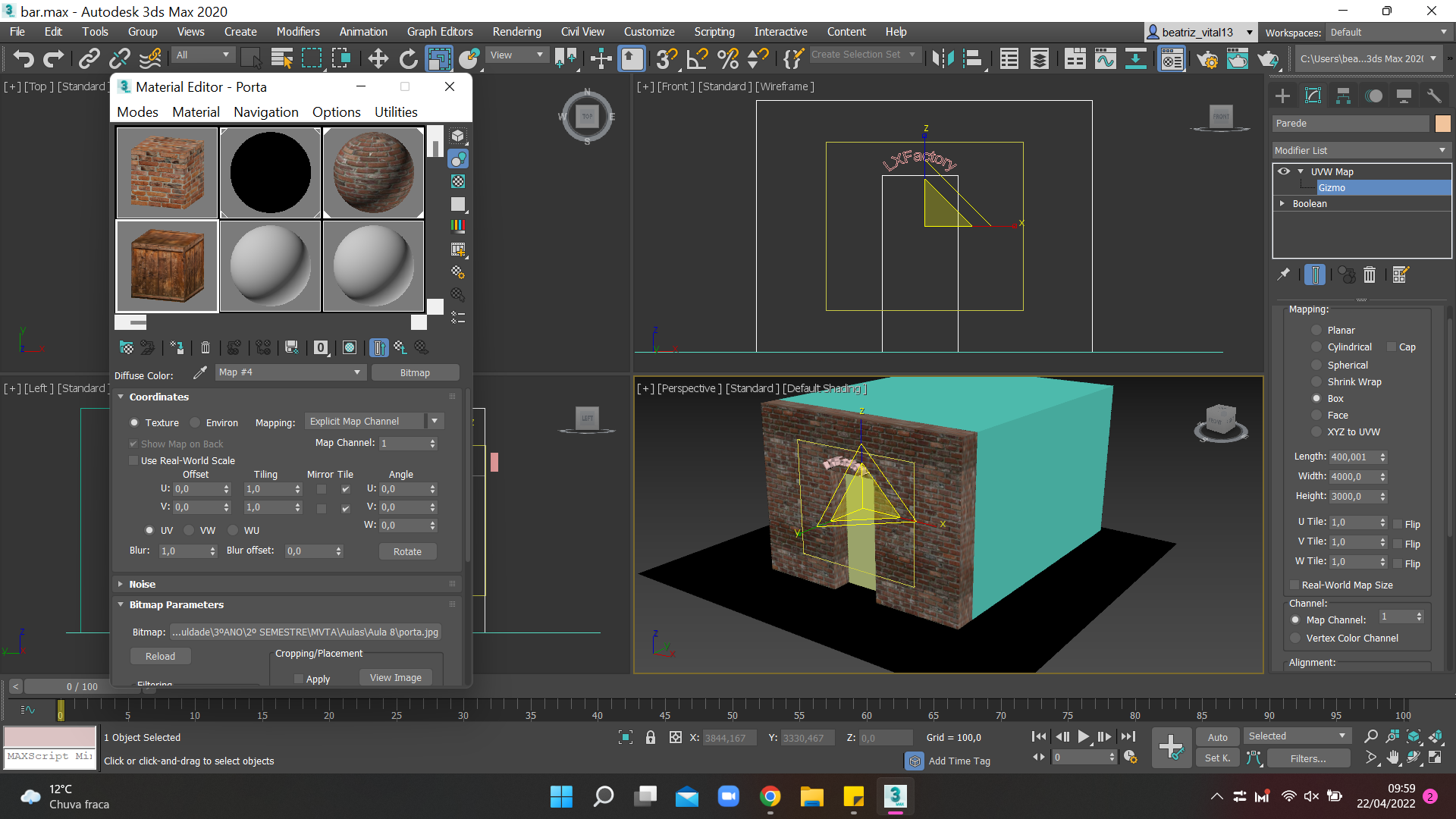The height and width of the screenshot is (819, 1456).
Task: Open the Modifiers menu in menu bar
Action: 296,31
